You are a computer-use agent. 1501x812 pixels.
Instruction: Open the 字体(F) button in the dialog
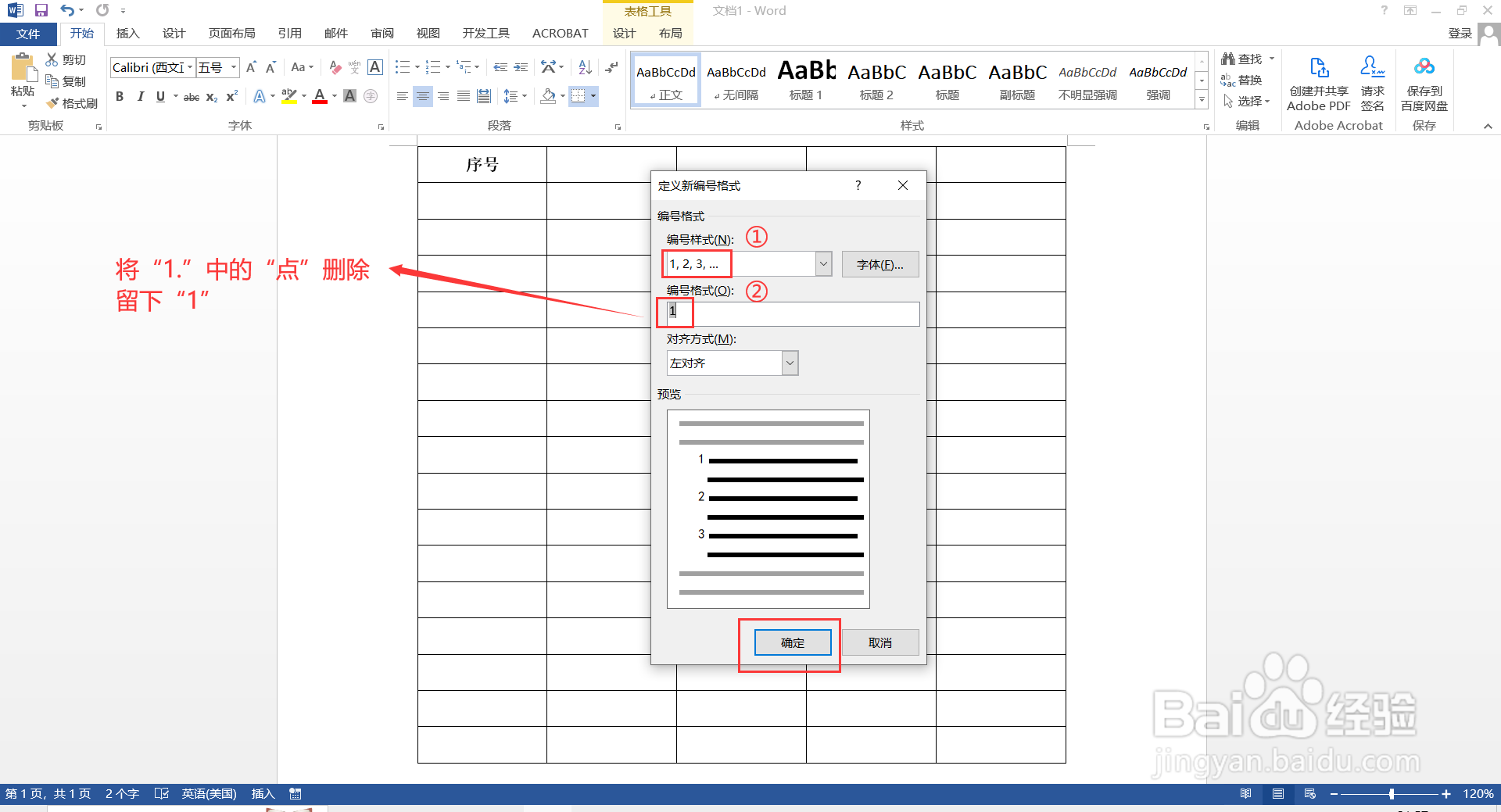point(879,263)
